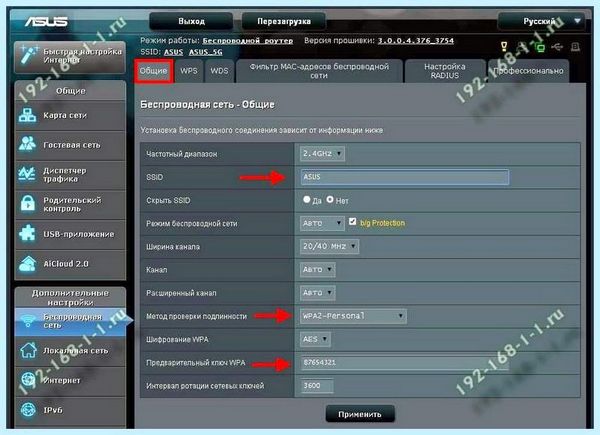Viewport: 600px width, 435px height.
Task: Click the Общие sidebar section header
Action: 70,91
